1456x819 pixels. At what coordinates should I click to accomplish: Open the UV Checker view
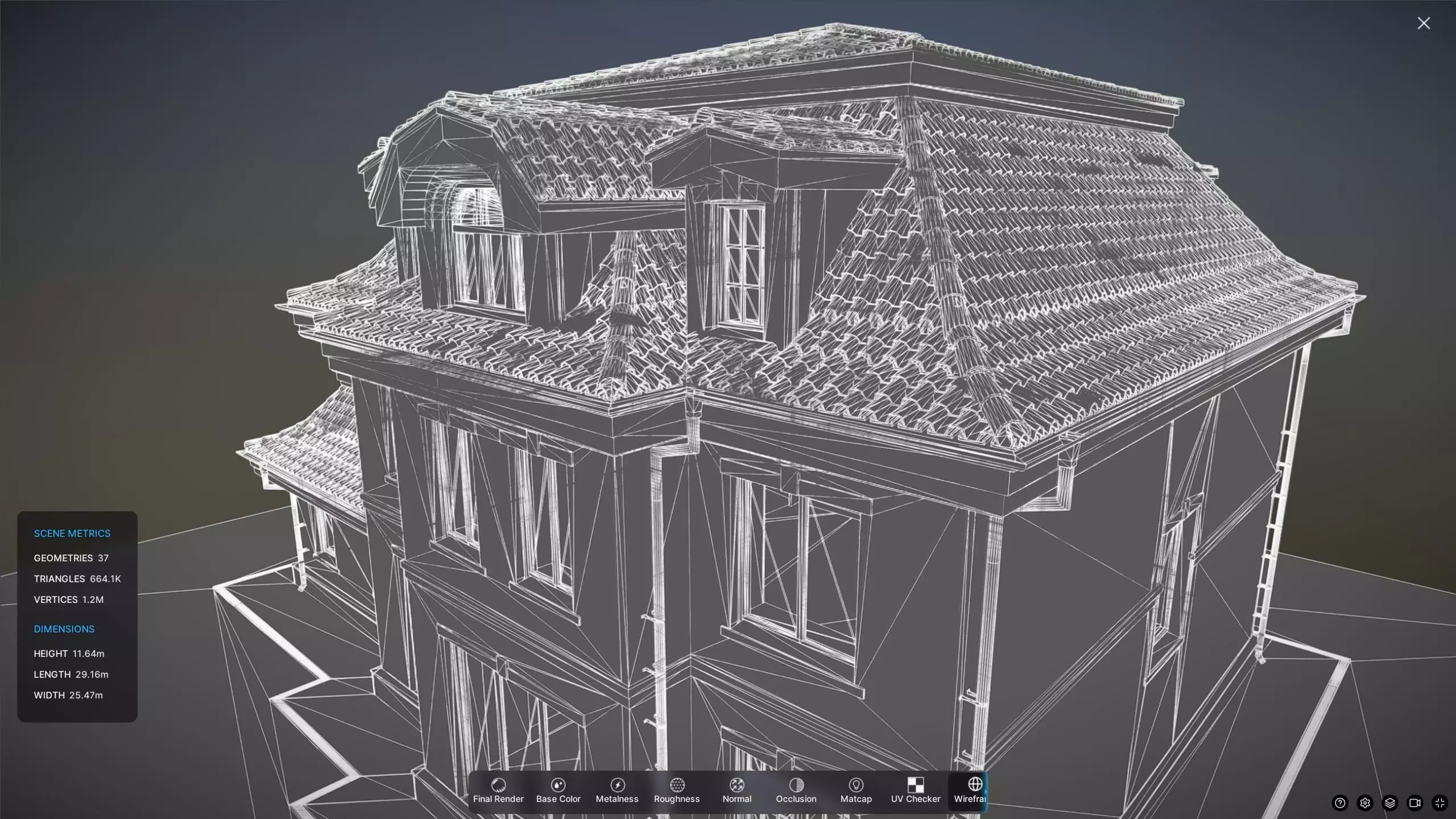[916, 791]
